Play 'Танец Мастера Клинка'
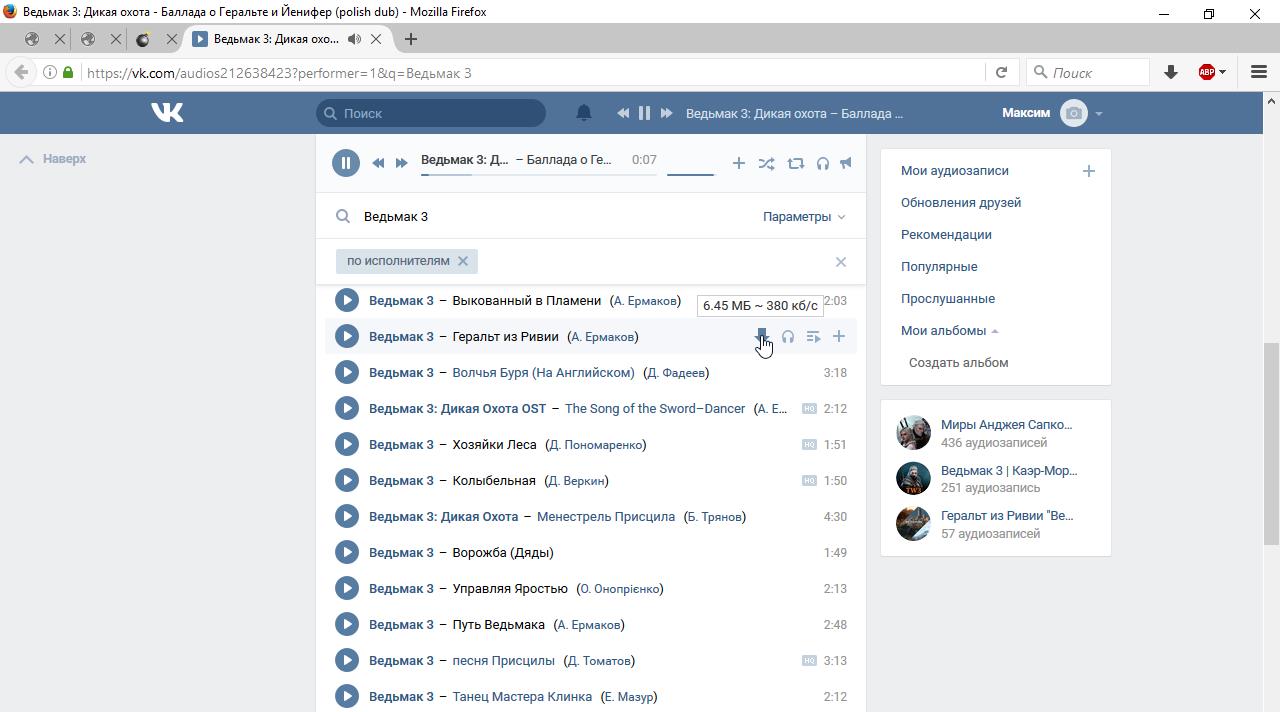The width and height of the screenshot is (1280, 712). [x=347, y=696]
